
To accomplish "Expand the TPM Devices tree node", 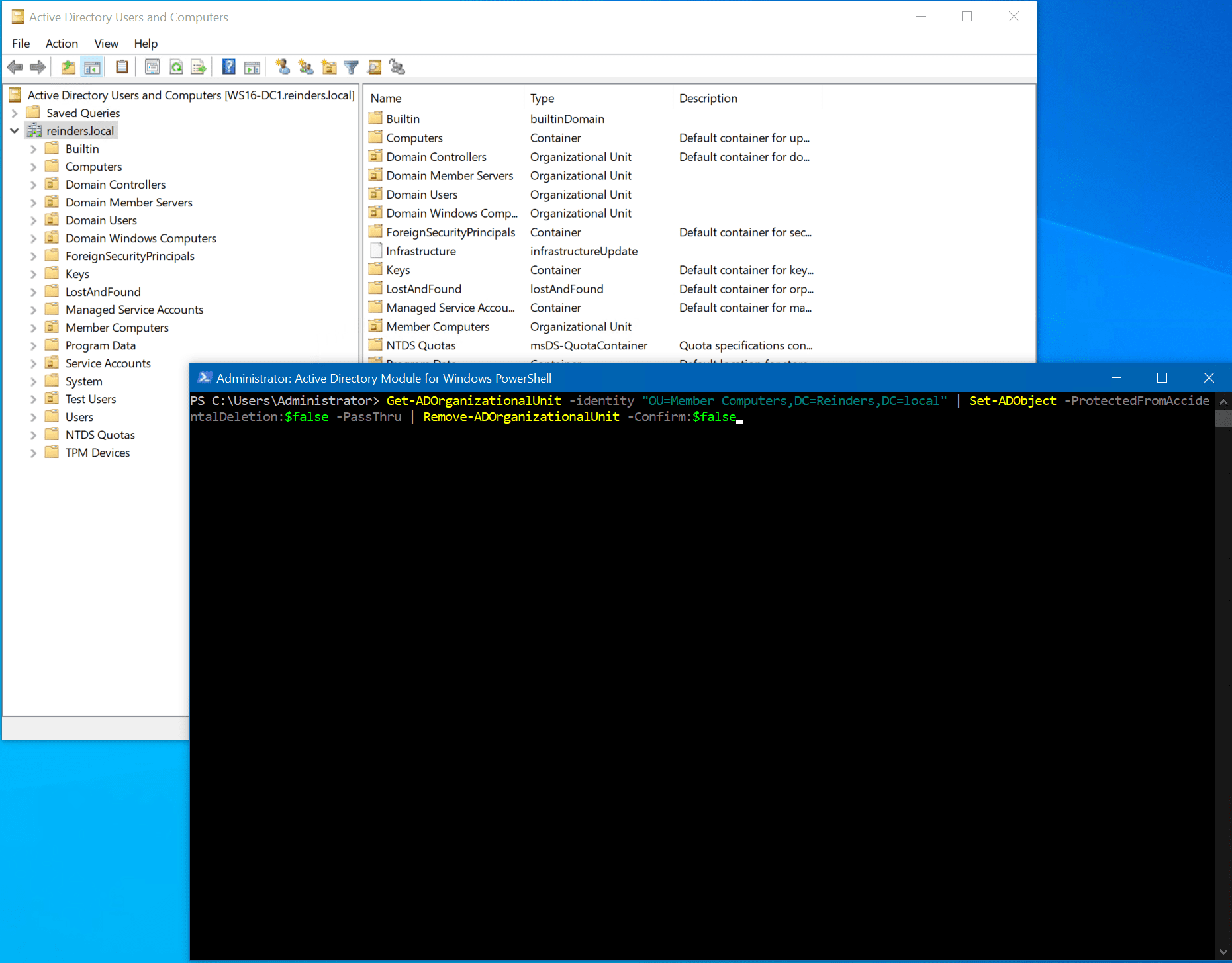I will tap(33, 453).
